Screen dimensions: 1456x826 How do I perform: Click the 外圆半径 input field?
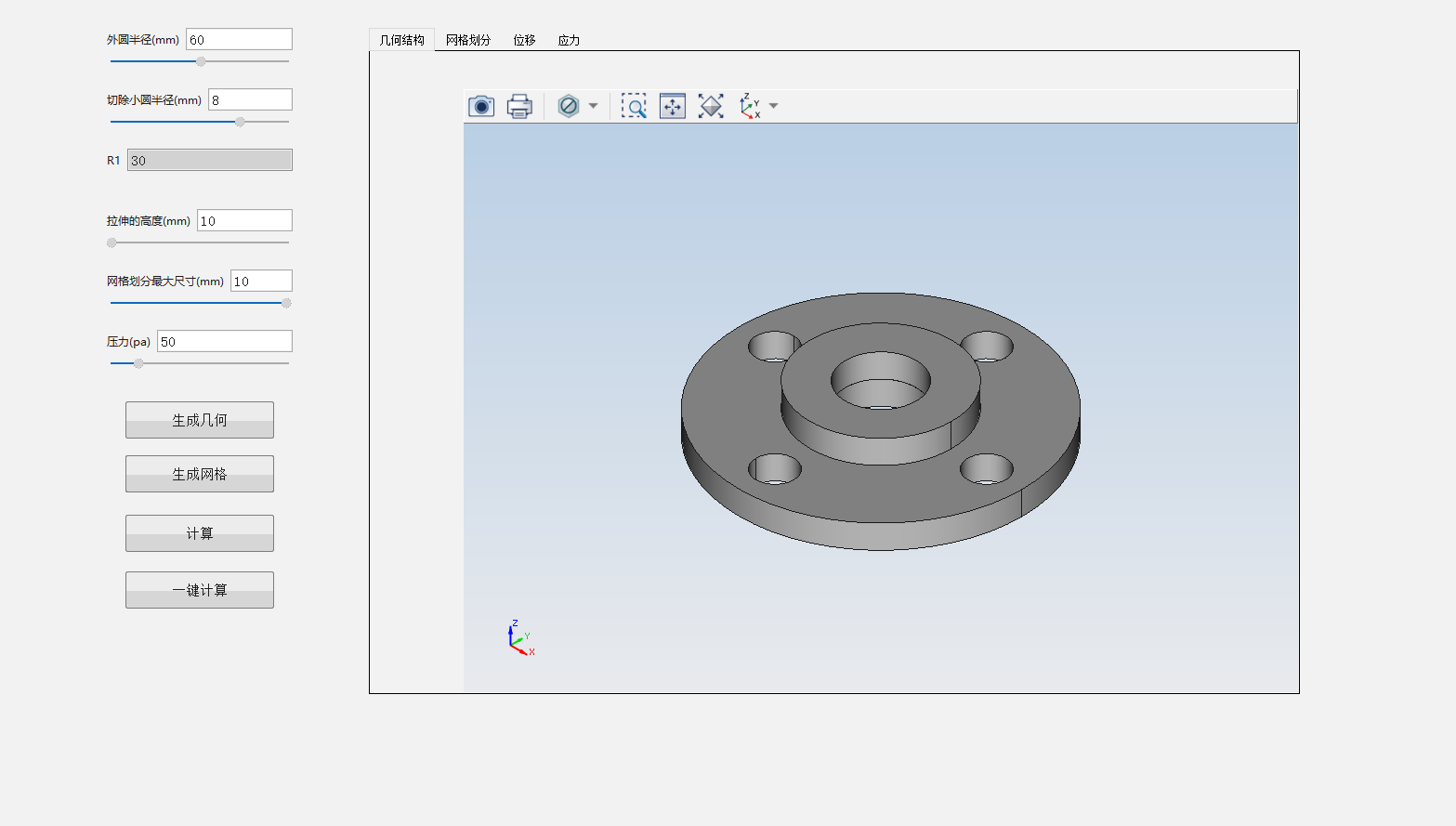pyautogui.click(x=239, y=39)
